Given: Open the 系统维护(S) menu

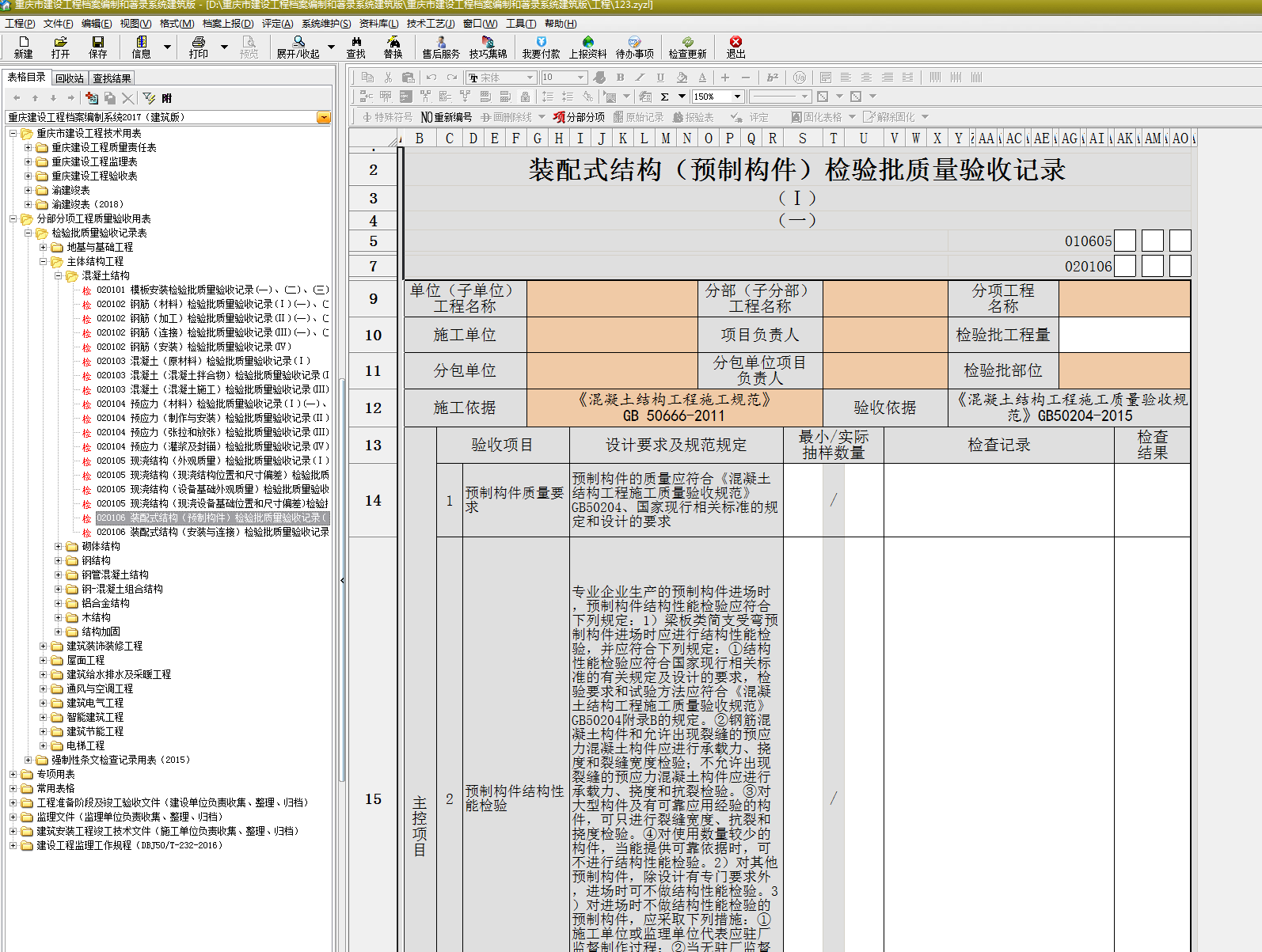Looking at the screenshot, I should [326, 24].
